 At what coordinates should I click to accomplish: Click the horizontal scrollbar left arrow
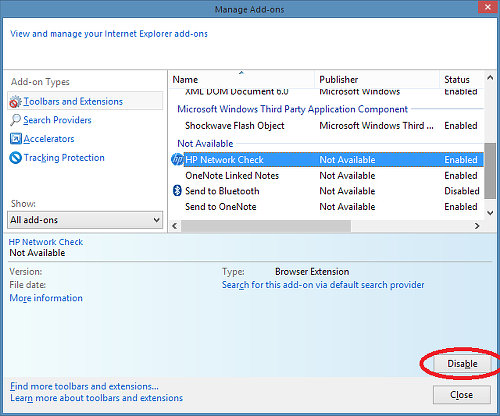point(174,226)
